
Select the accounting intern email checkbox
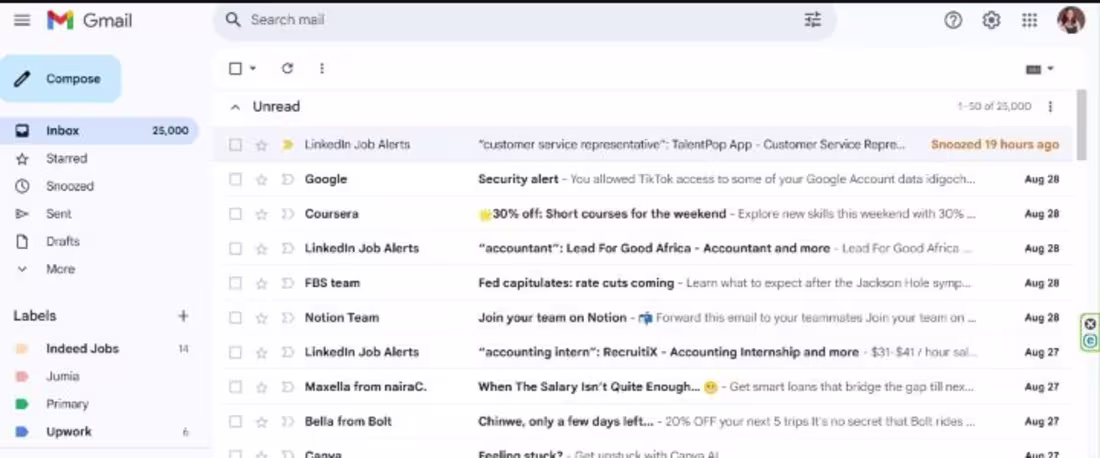[236, 352]
